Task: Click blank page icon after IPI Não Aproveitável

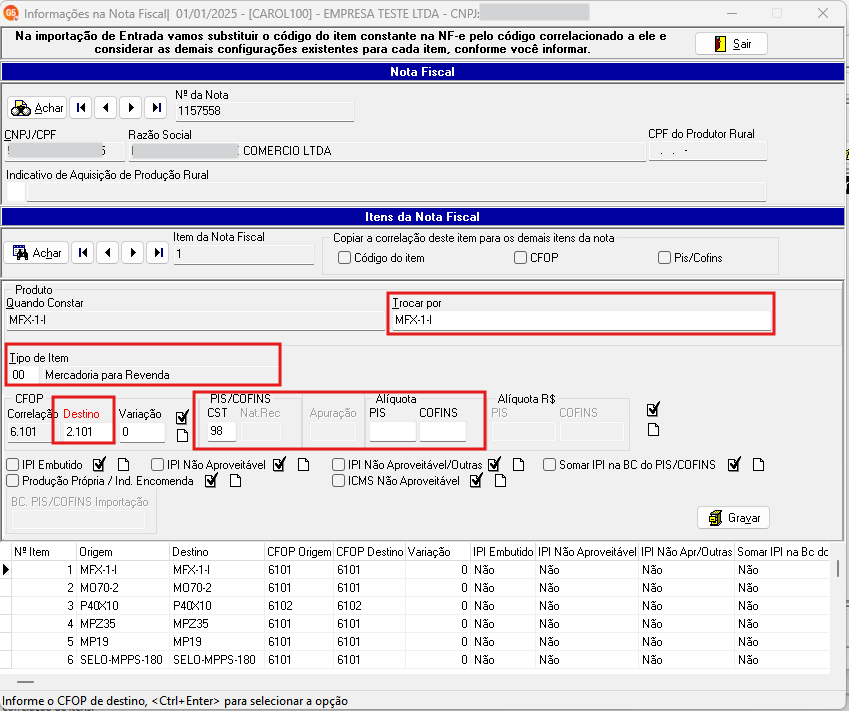Action: click(304, 465)
